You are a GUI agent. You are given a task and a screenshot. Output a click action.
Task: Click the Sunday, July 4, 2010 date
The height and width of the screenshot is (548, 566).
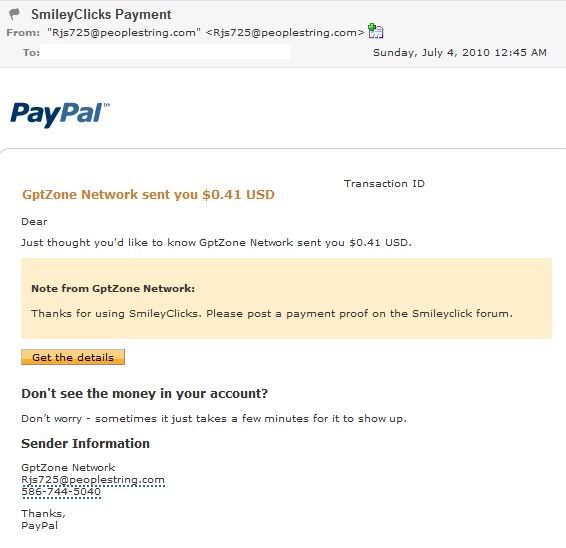pos(460,53)
